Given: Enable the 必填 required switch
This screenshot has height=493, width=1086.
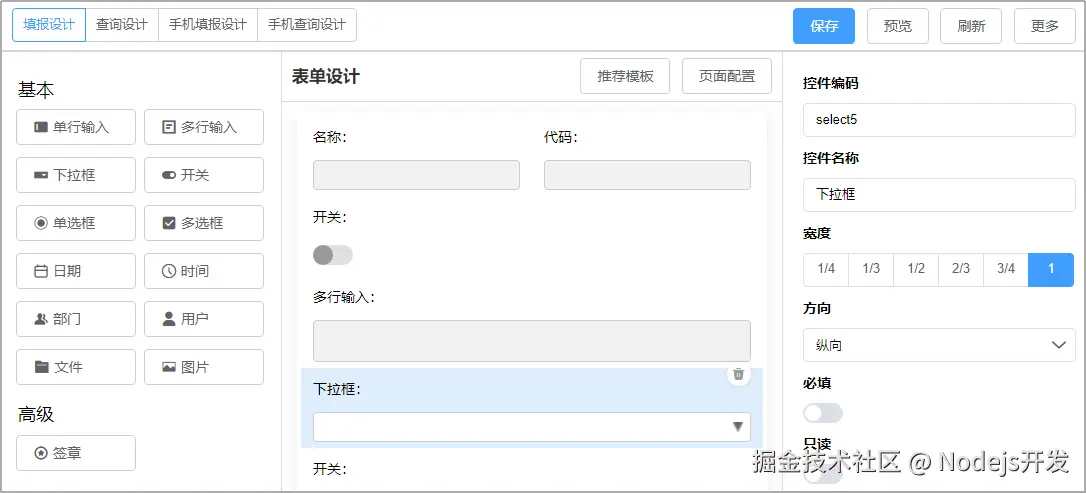Looking at the screenshot, I should [x=822, y=413].
